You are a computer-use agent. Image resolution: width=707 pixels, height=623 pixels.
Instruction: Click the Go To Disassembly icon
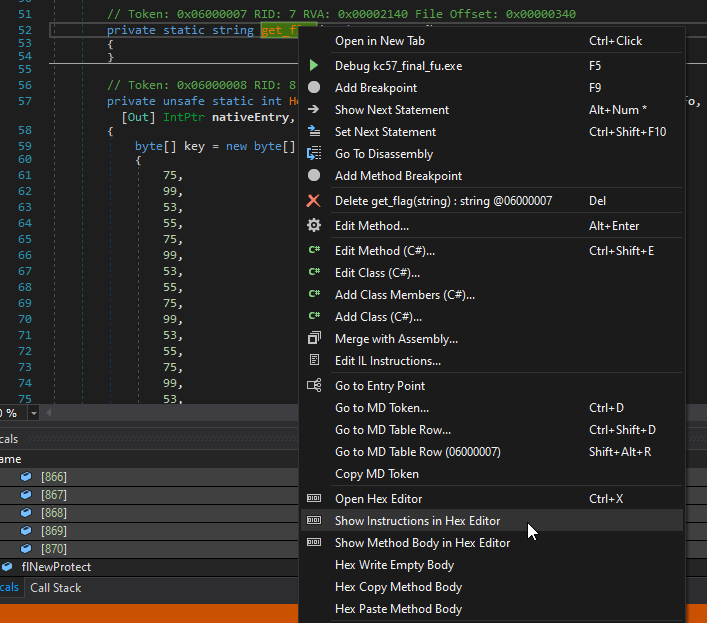pyautogui.click(x=314, y=154)
